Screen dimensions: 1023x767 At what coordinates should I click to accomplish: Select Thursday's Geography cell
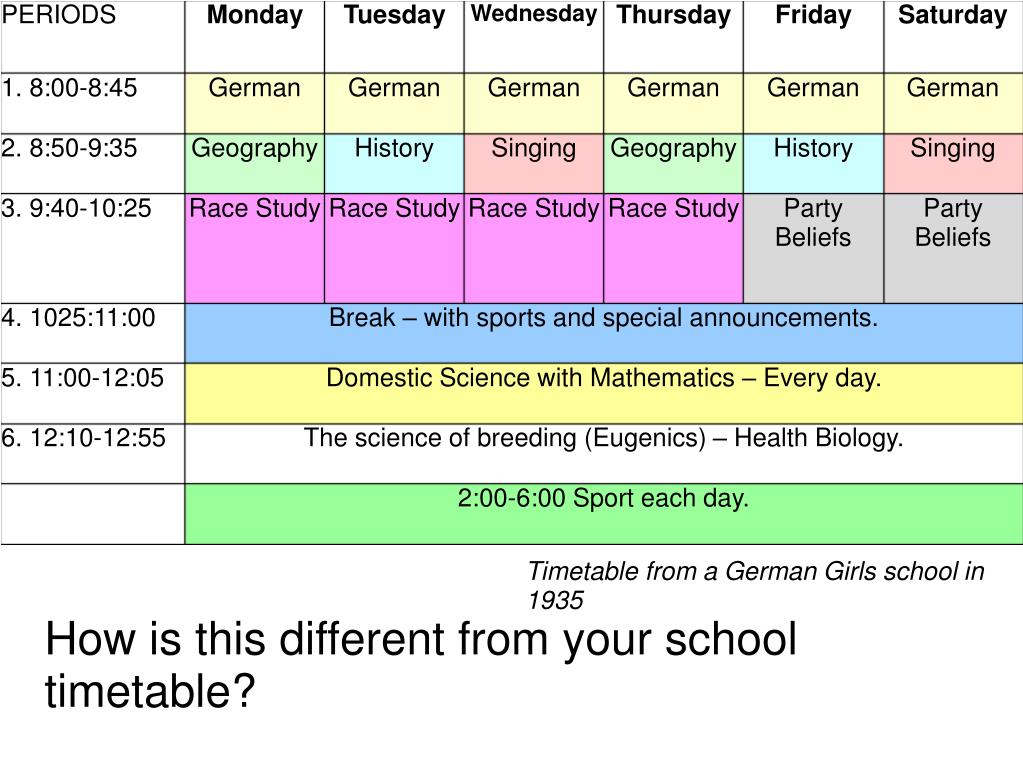[673, 164]
